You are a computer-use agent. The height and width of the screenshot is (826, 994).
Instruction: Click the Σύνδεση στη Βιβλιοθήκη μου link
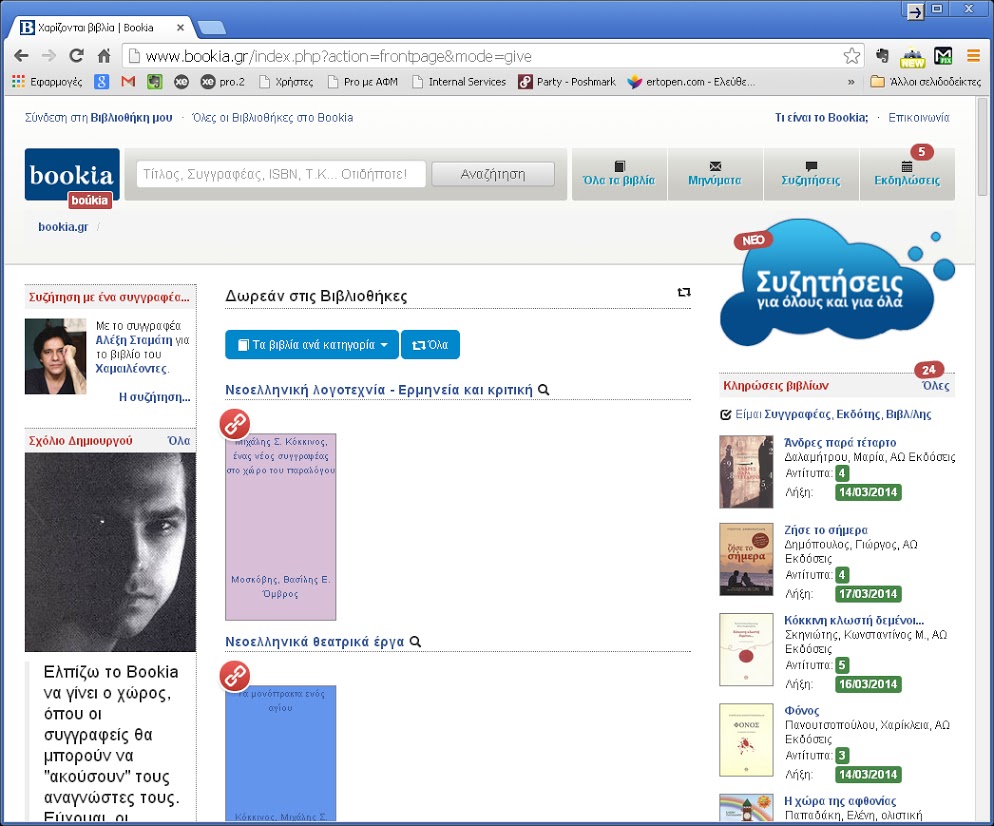point(98,118)
